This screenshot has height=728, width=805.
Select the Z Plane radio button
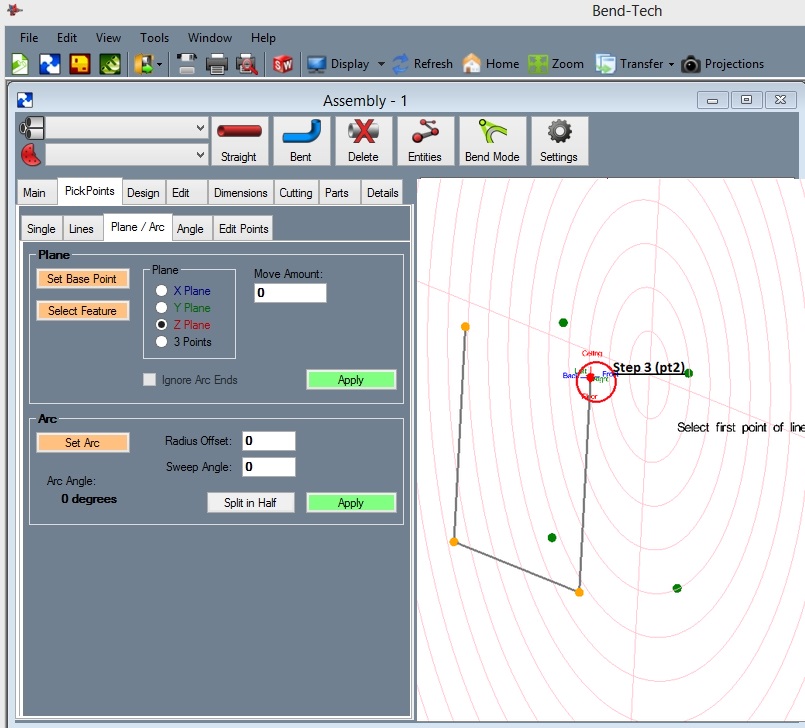[161, 324]
